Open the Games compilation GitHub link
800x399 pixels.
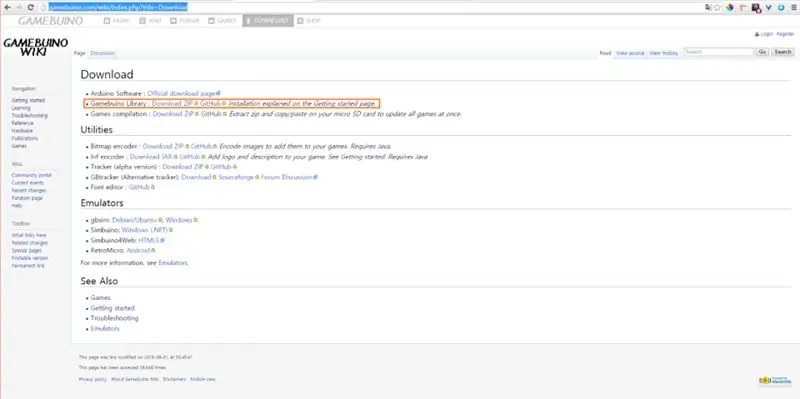[x=211, y=114]
